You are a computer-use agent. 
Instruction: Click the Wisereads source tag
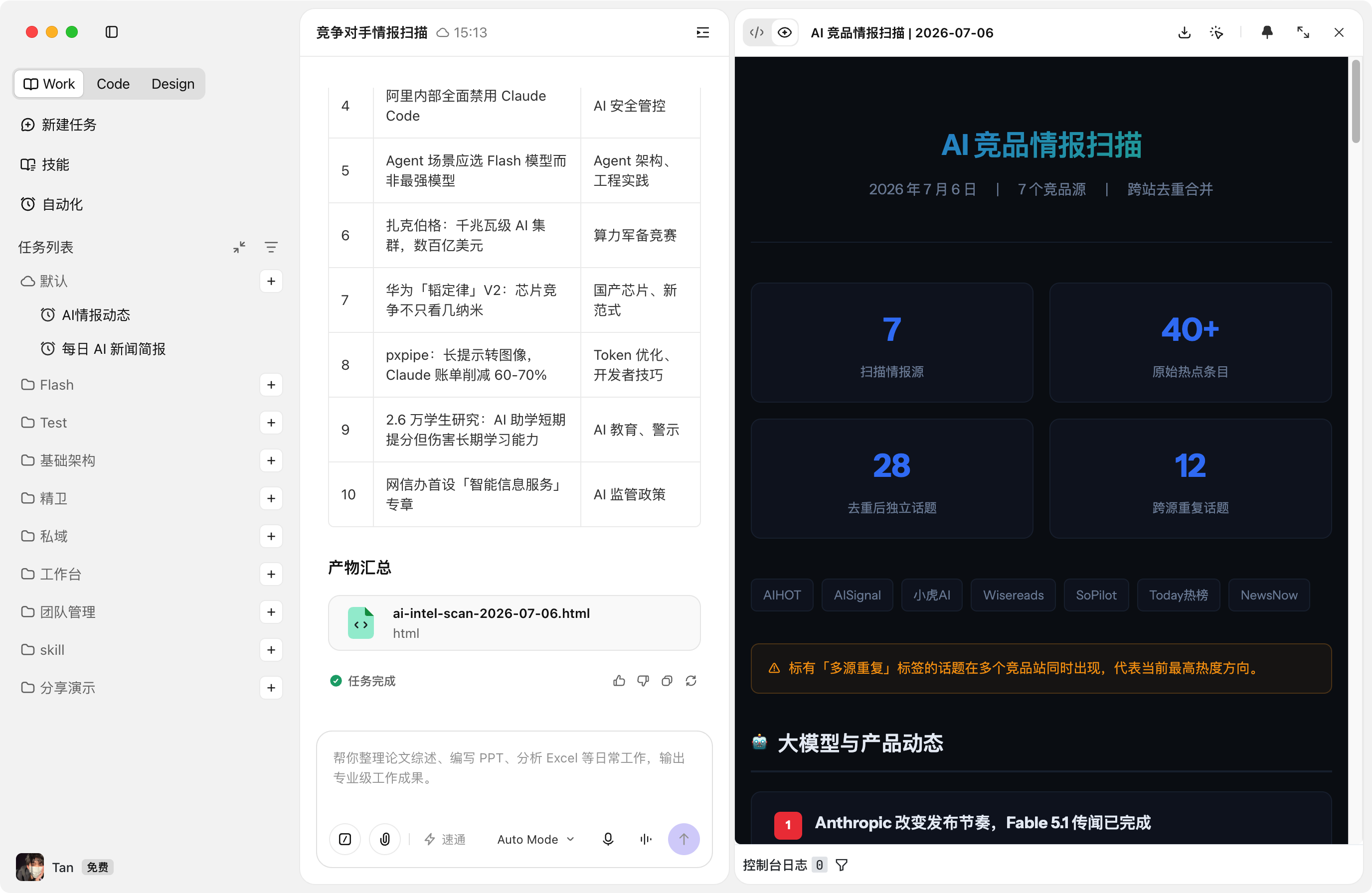(x=1013, y=595)
